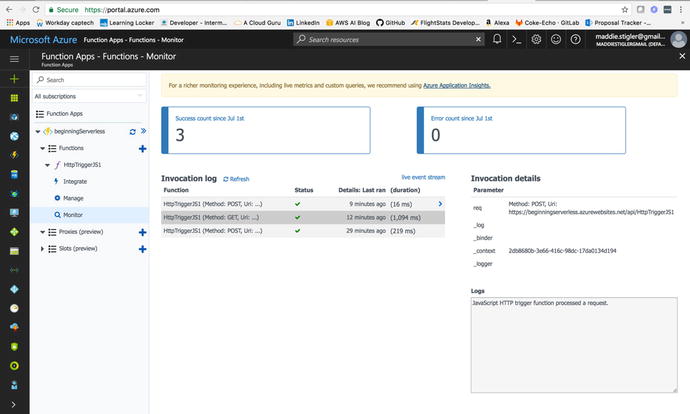The width and height of the screenshot is (690, 414).
Task: Expand the Proxies (preview) node
Action: (42, 231)
